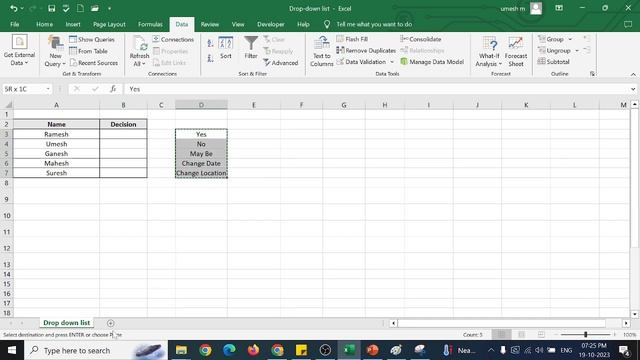Click the Drop down list sheet tab
The height and width of the screenshot is (360, 640).
point(67,323)
